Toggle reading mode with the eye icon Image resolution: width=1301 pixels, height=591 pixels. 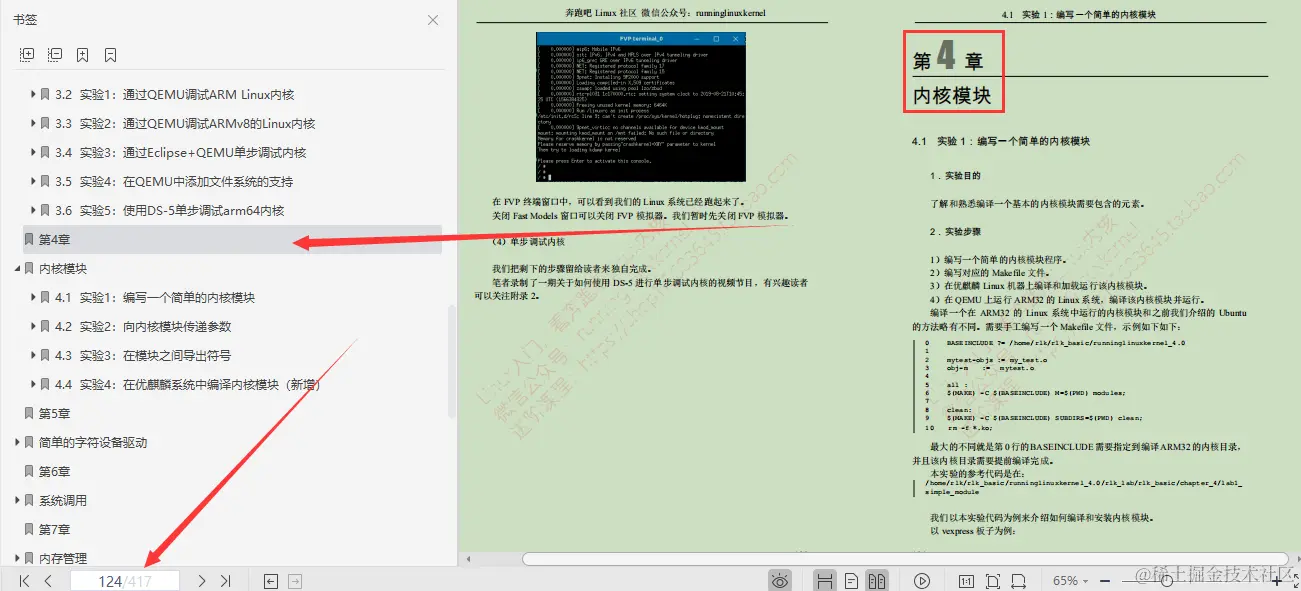click(780, 580)
